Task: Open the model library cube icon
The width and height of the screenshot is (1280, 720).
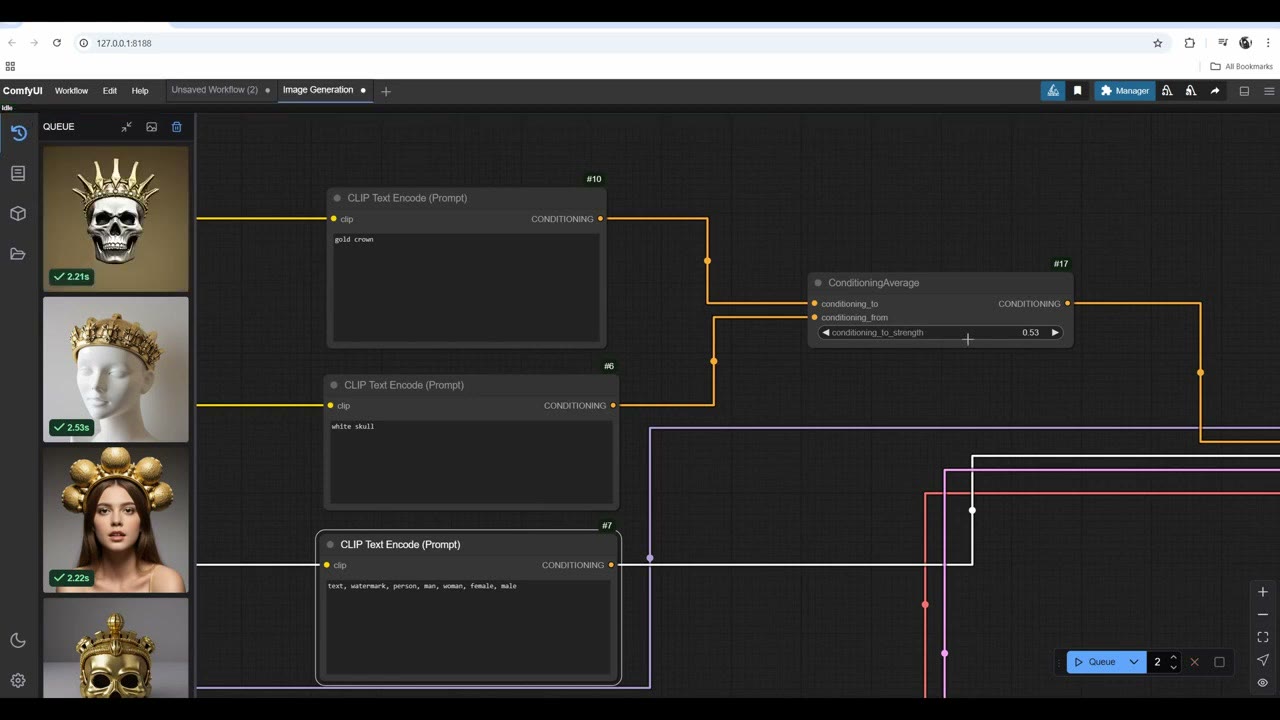Action: pyautogui.click(x=18, y=213)
